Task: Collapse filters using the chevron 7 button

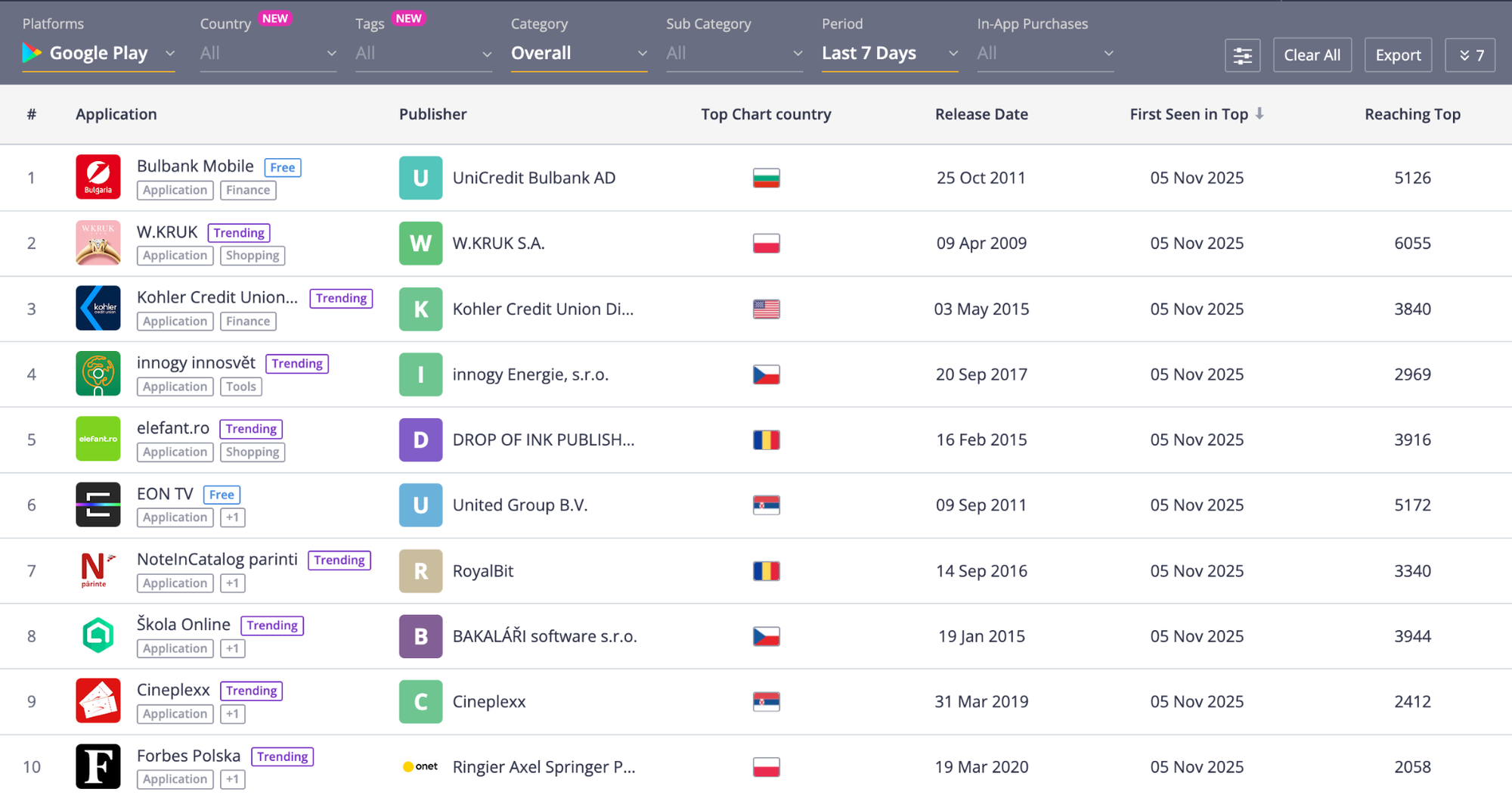Action: tap(1470, 55)
